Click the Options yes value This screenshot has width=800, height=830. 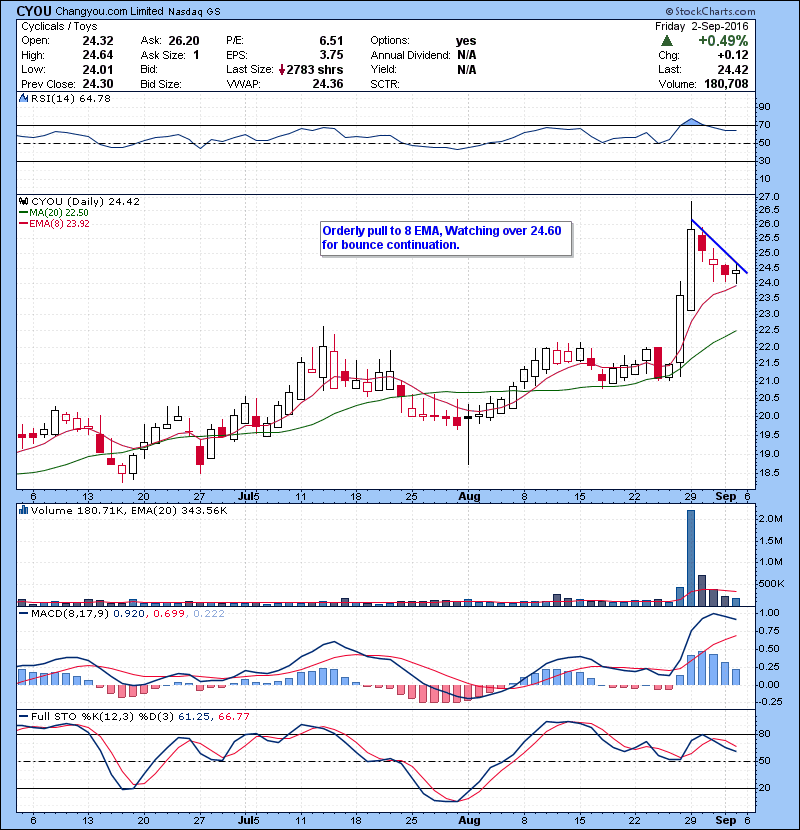(x=466, y=41)
